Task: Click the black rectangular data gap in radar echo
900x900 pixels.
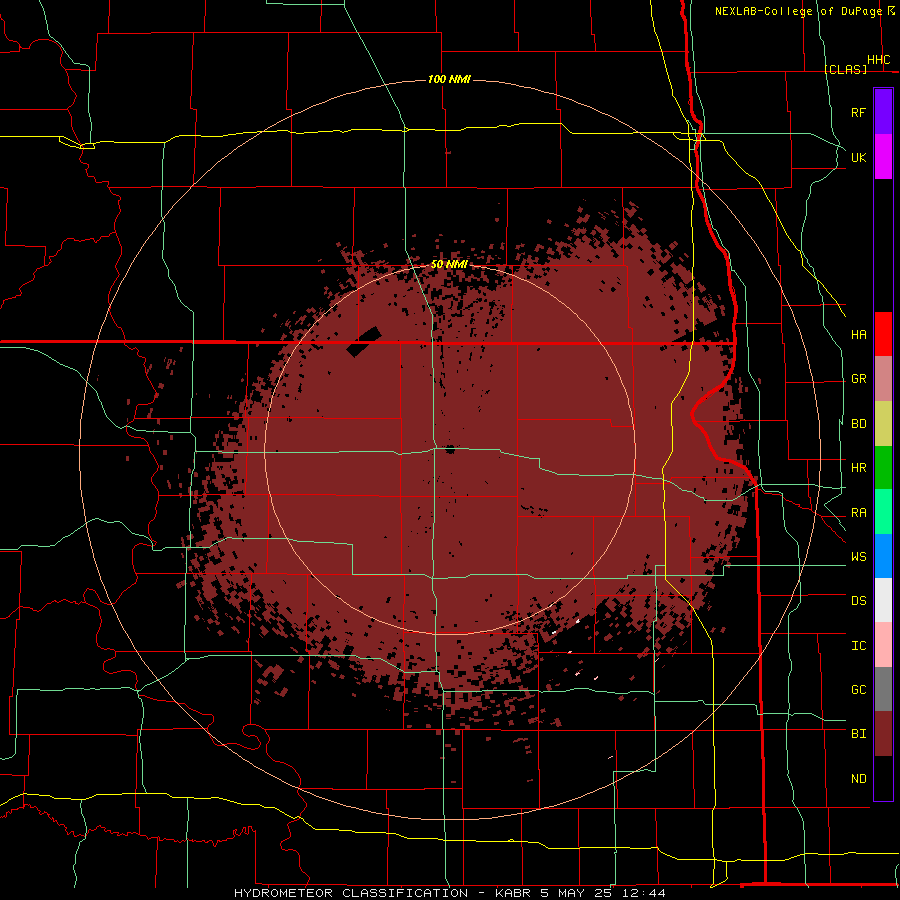Action: pos(364,342)
